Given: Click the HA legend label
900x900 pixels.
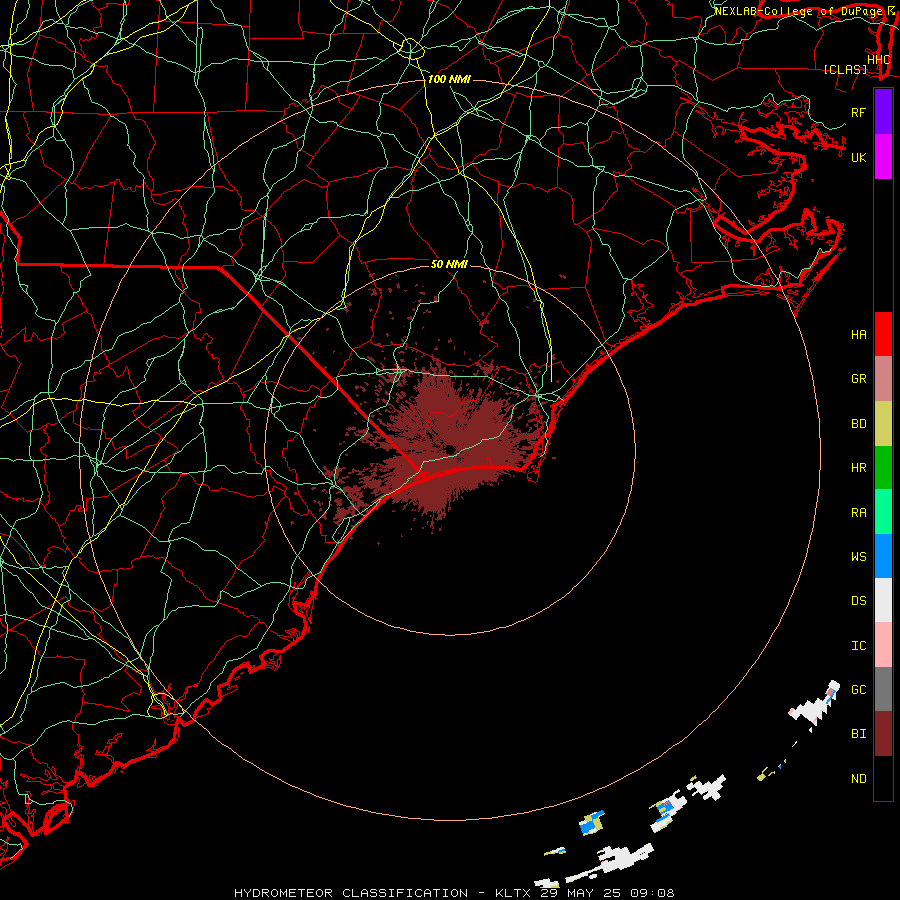Looking at the screenshot, I should 858,334.
